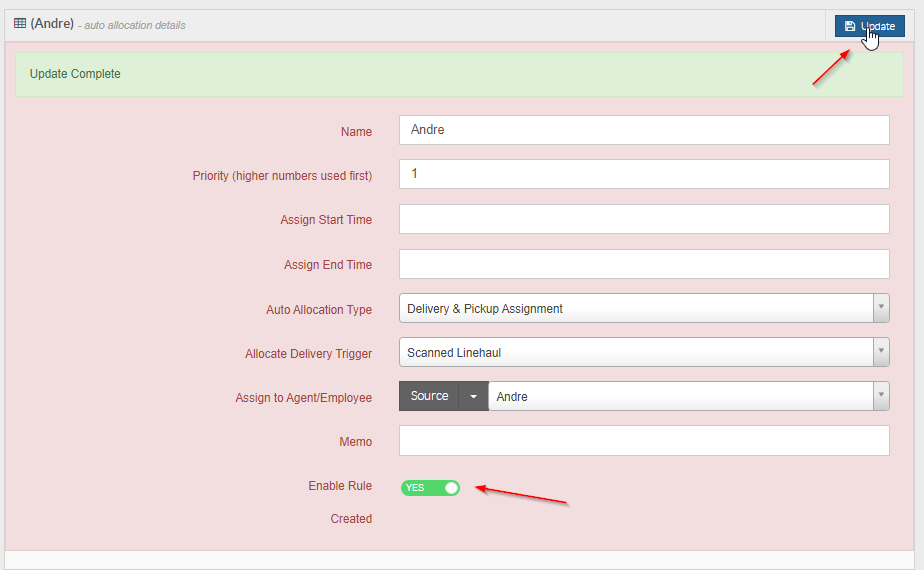Click the Allocate Delivery Trigger label
This screenshot has width=924, height=570.
308,354
